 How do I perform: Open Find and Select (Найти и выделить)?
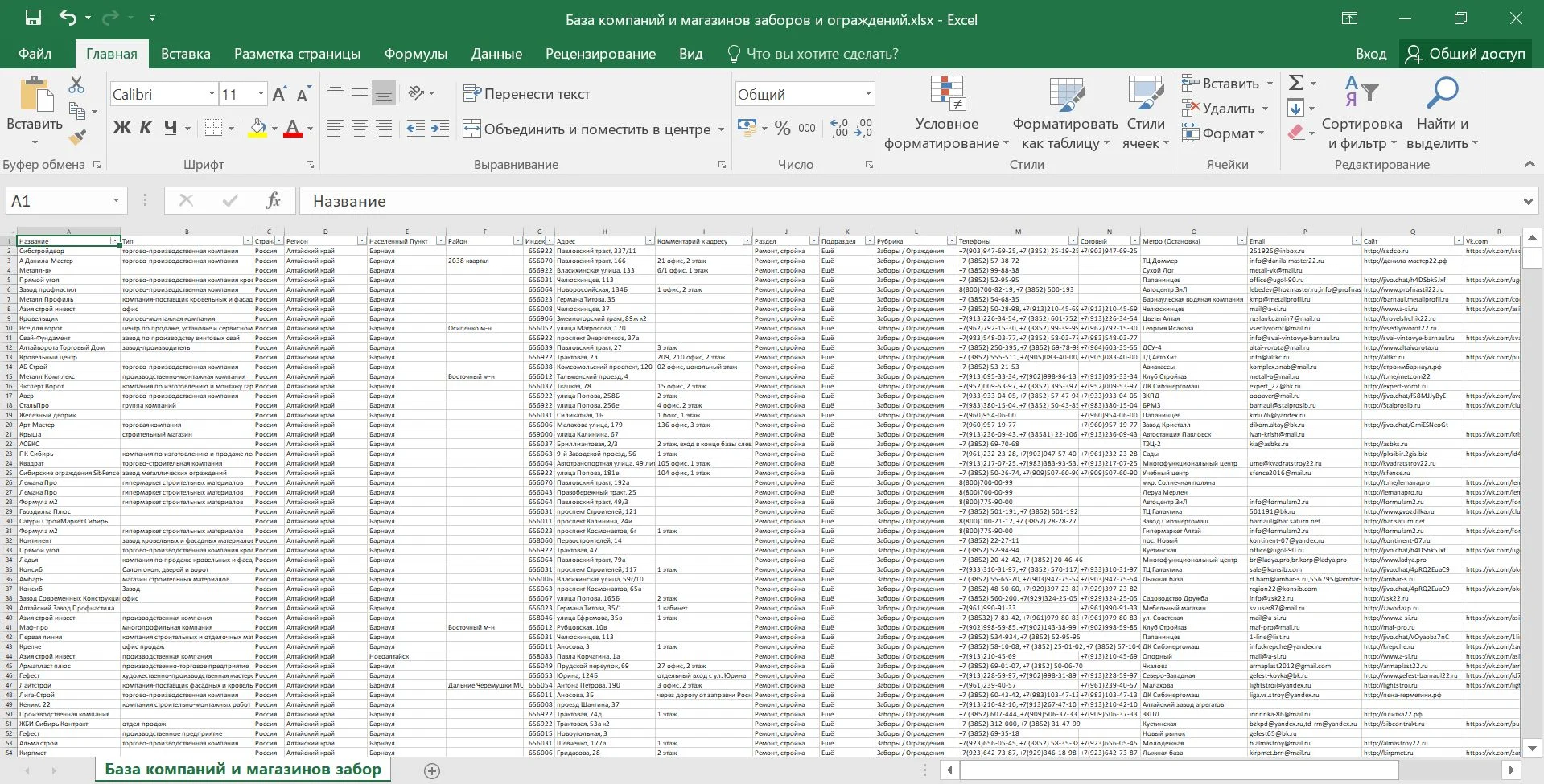point(1442,113)
